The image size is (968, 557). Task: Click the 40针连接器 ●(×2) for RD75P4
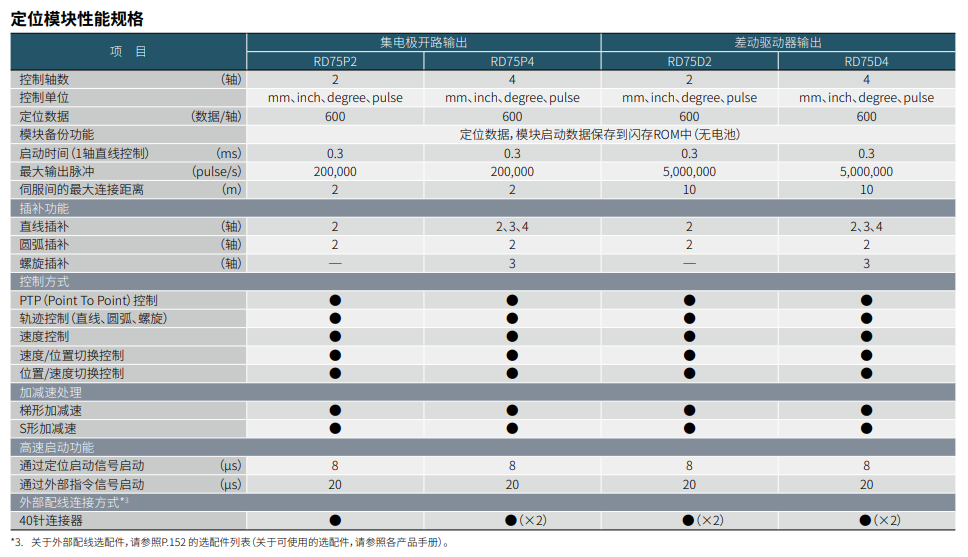point(526,521)
